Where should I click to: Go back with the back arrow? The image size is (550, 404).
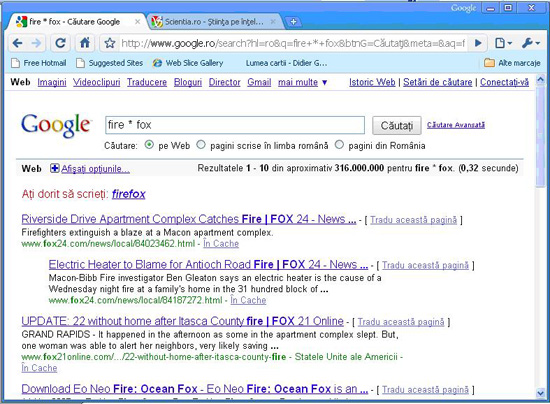[x=17, y=43]
